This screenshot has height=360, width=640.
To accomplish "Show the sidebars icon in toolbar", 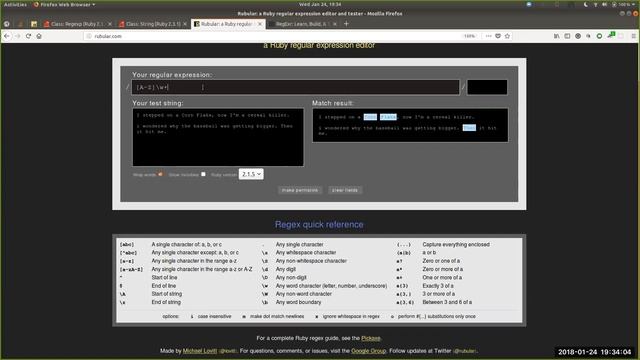I will (567, 36).
